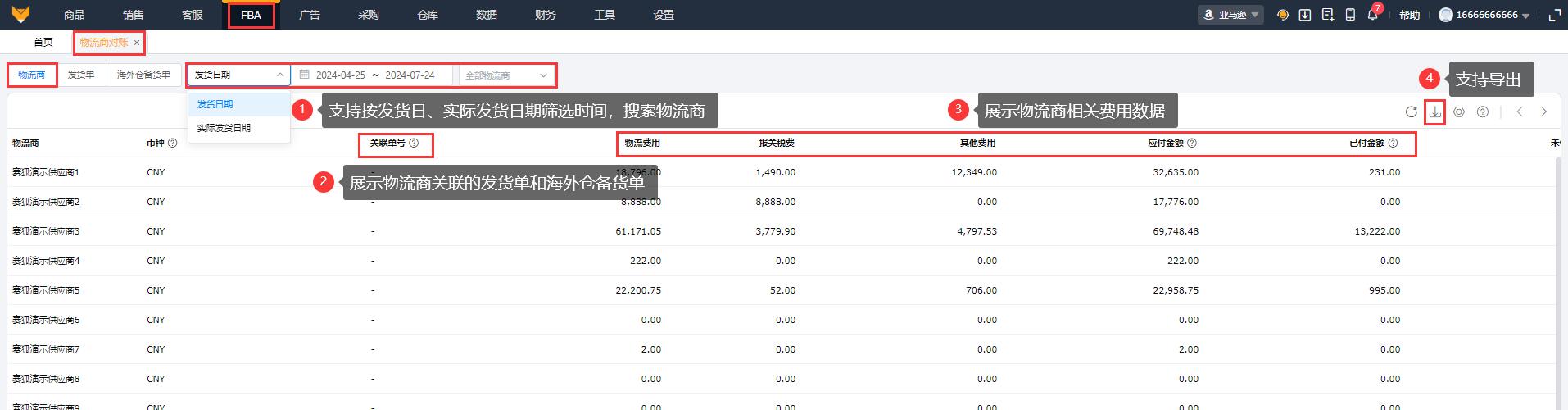Switch to the 首页 tab

tap(43, 43)
